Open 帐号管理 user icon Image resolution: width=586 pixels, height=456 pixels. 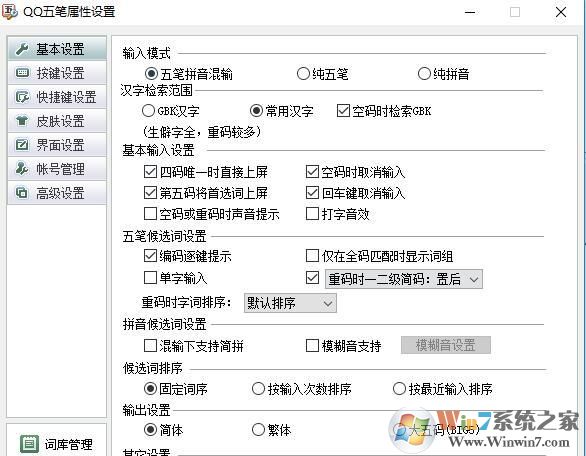point(22,169)
